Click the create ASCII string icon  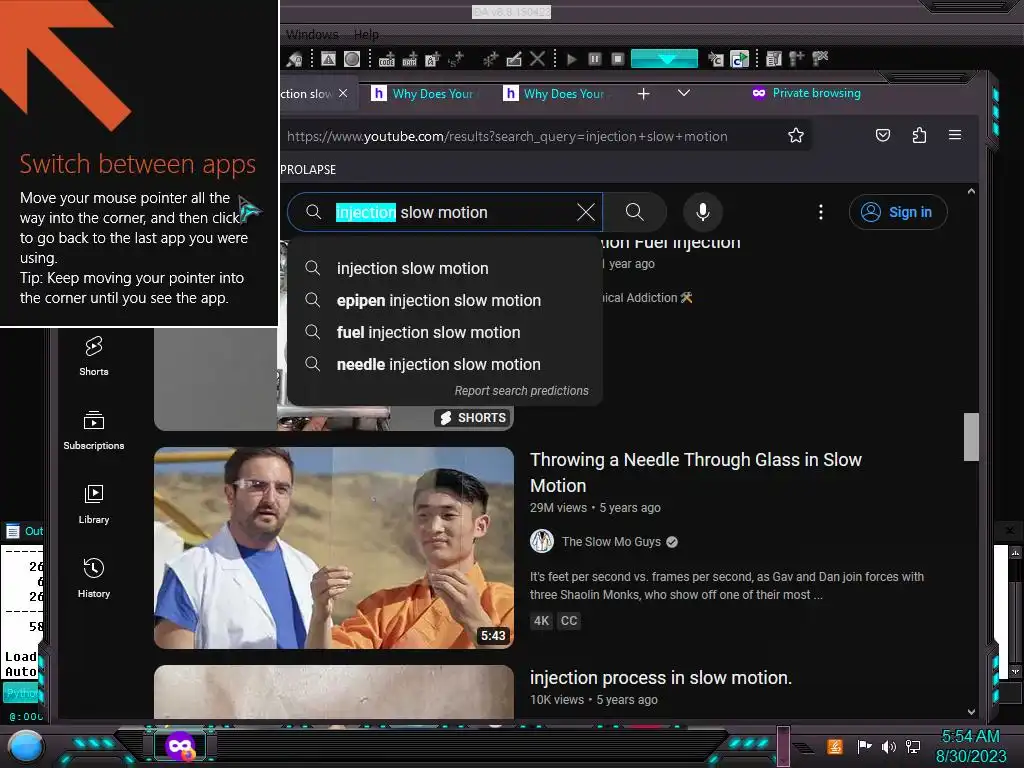pos(432,59)
